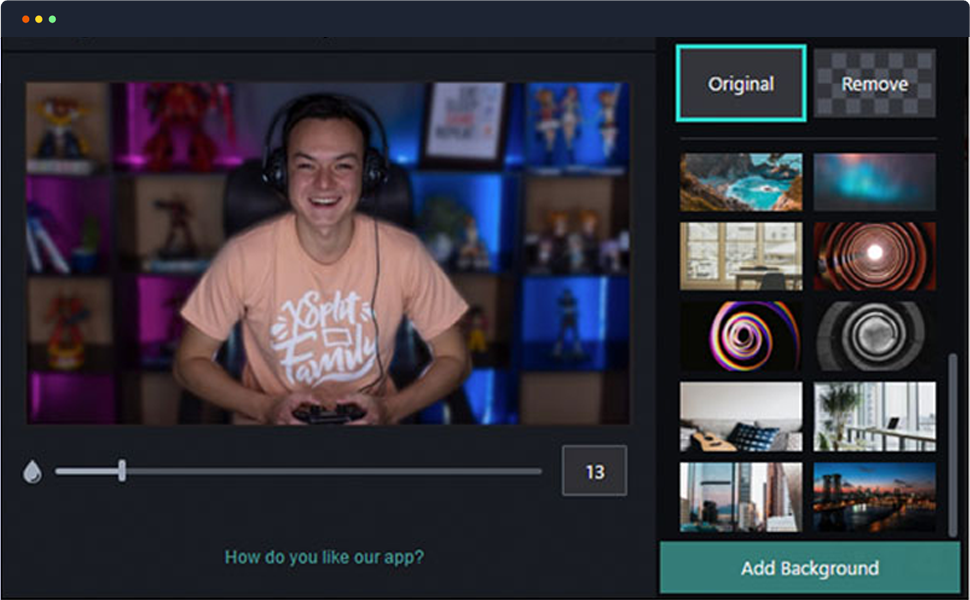Click the green maximize window dot
Viewport: 970px width, 600px height.
52,19
